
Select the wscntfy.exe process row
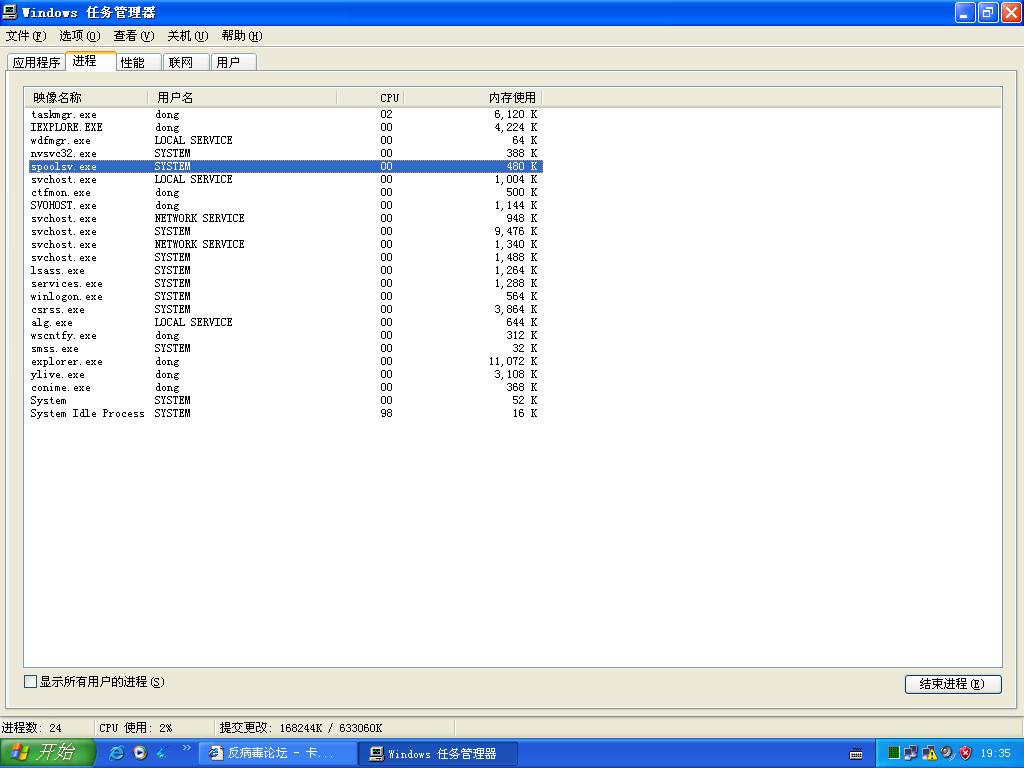click(x=285, y=336)
